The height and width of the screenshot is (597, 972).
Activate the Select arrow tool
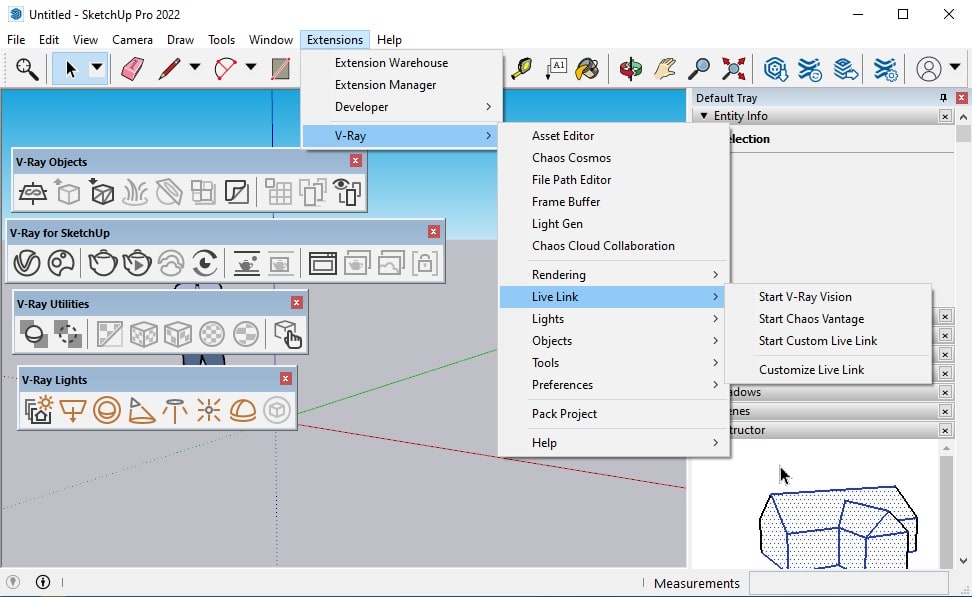click(70, 68)
